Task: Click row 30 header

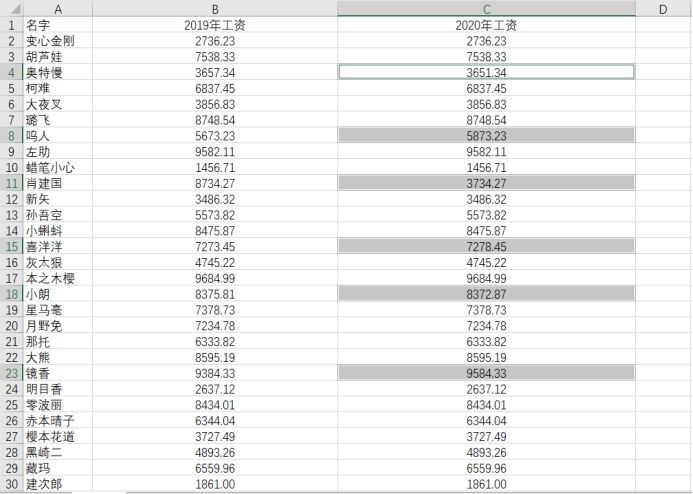Action: [x=11, y=484]
